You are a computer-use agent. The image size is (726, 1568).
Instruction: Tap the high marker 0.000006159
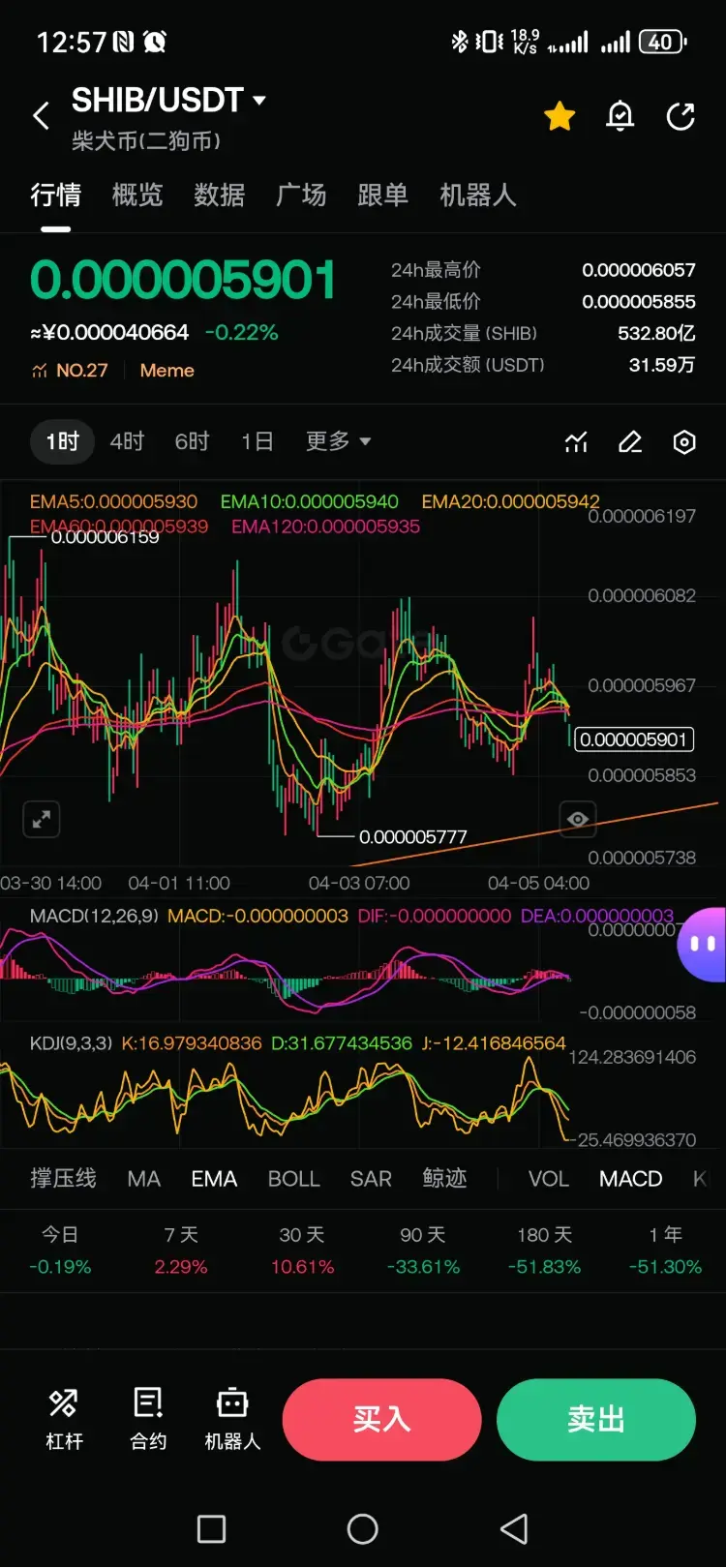click(105, 537)
